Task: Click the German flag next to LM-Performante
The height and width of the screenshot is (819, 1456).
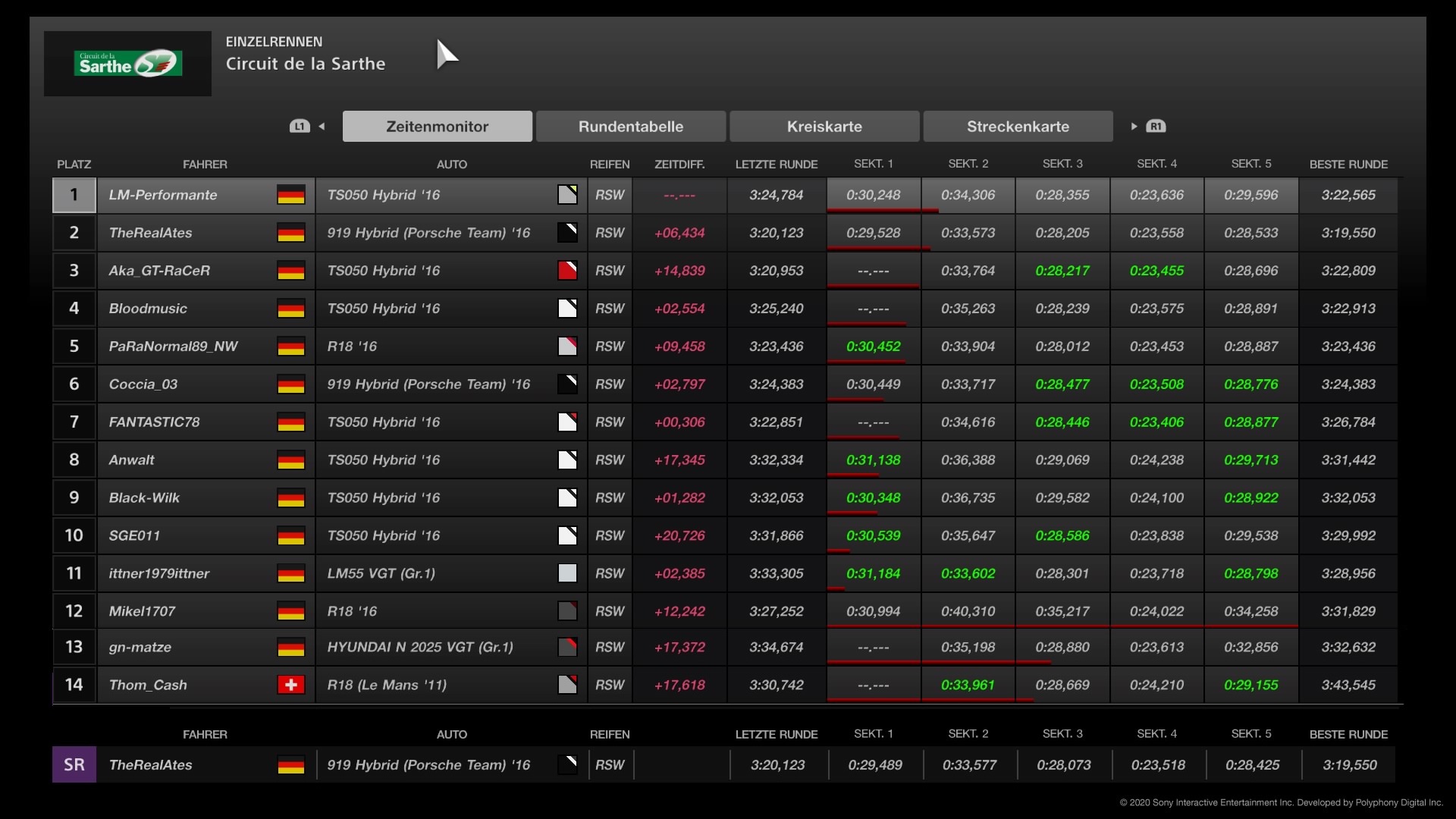Action: [290, 195]
